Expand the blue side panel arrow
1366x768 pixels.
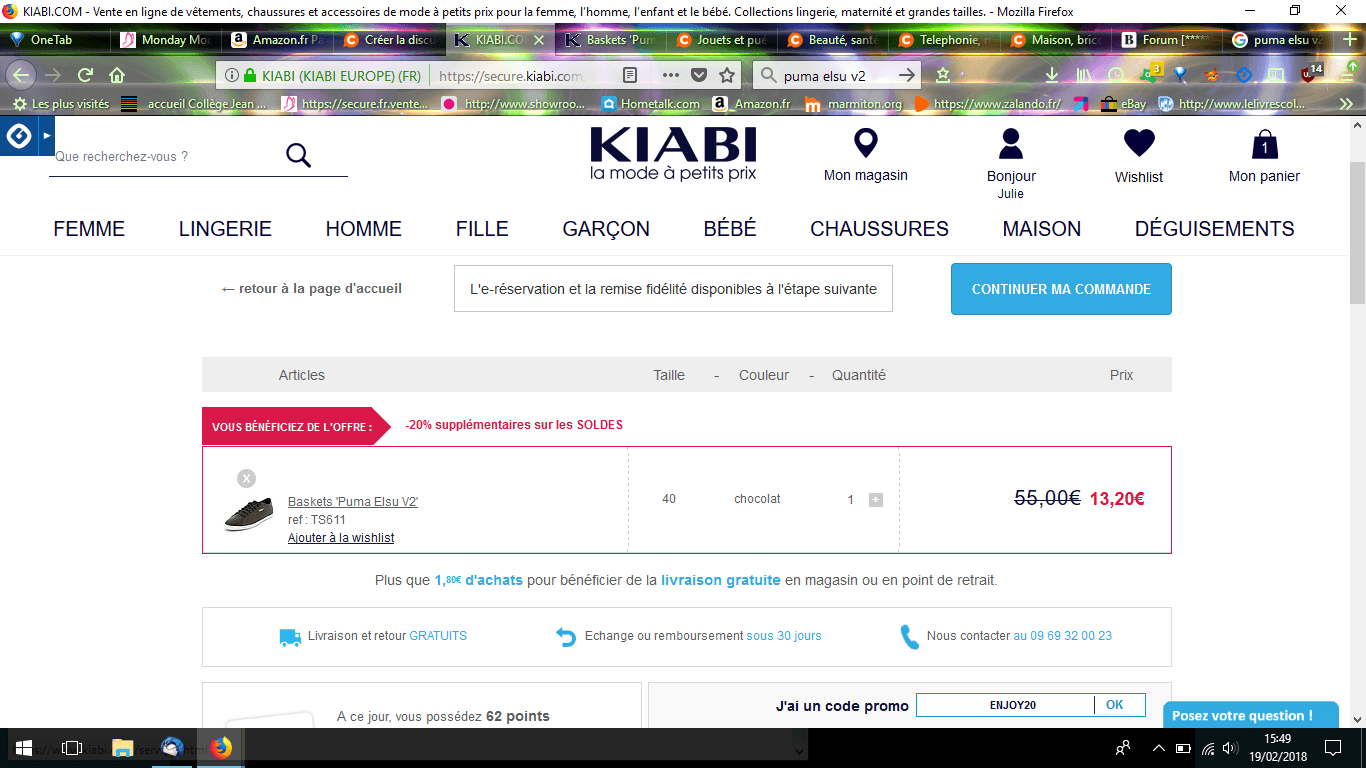click(x=46, y=136)
